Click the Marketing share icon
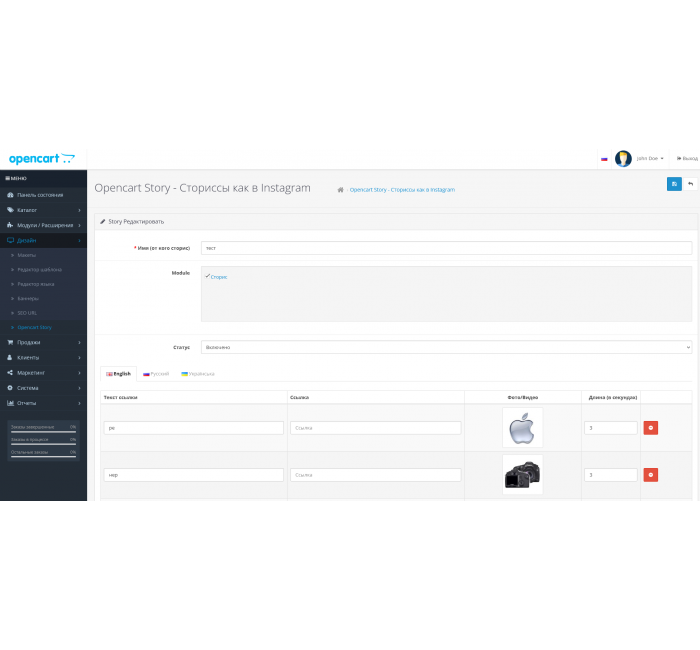Image resolution: width=700 pixels, height=650 pixels. (10, 373)
